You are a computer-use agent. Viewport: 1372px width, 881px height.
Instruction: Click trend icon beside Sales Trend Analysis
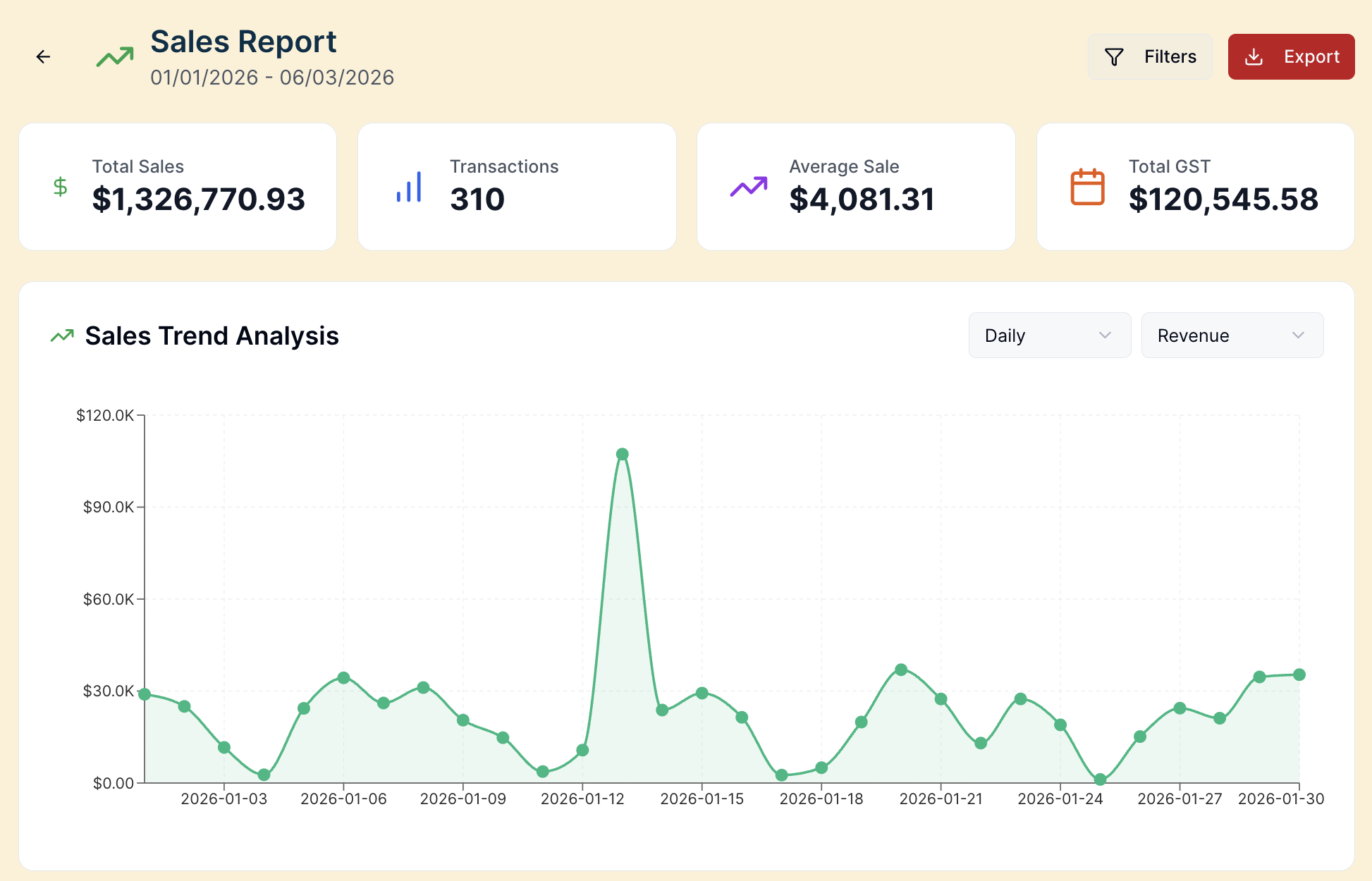click(62, 336)
